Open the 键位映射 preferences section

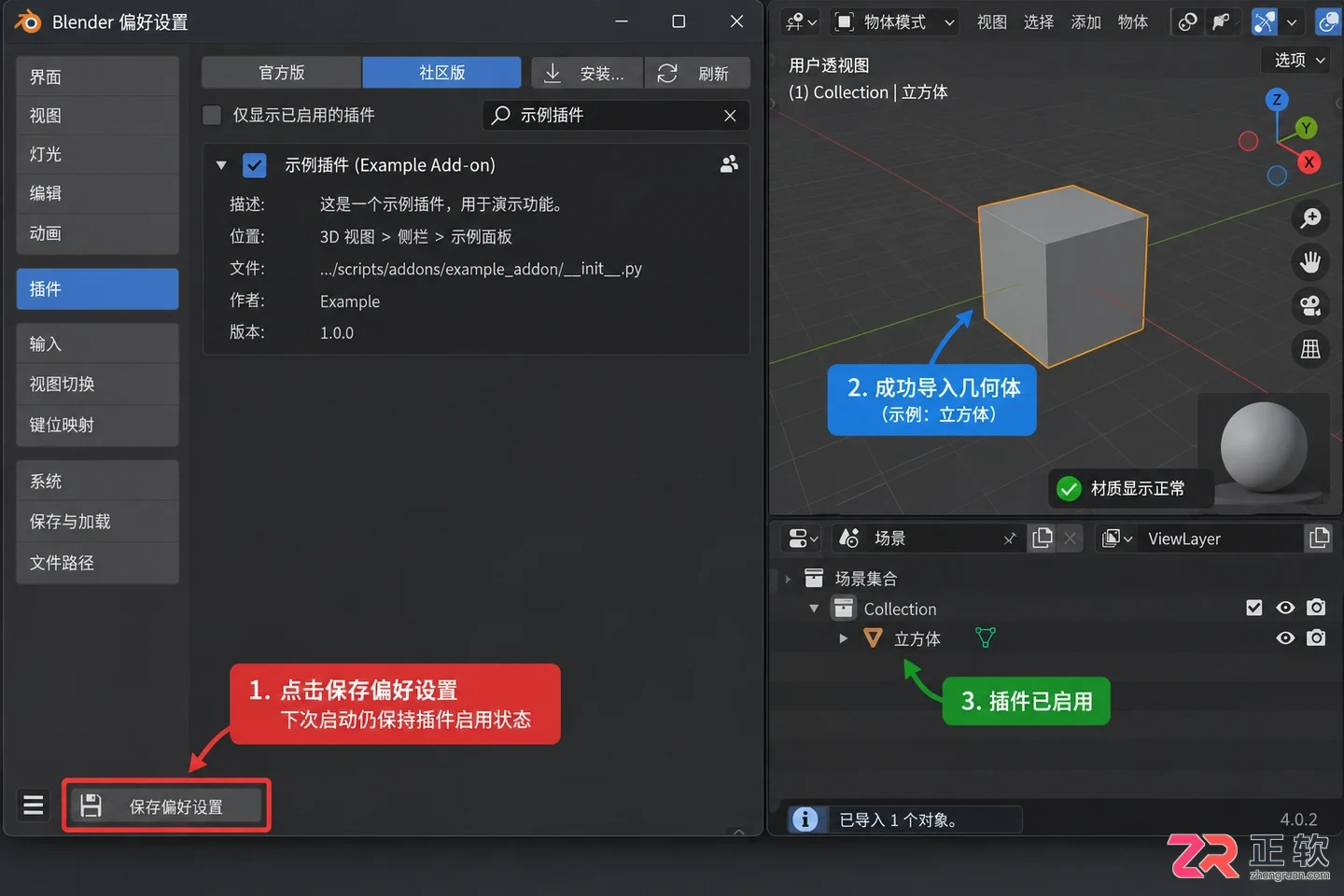coord(97,425)
